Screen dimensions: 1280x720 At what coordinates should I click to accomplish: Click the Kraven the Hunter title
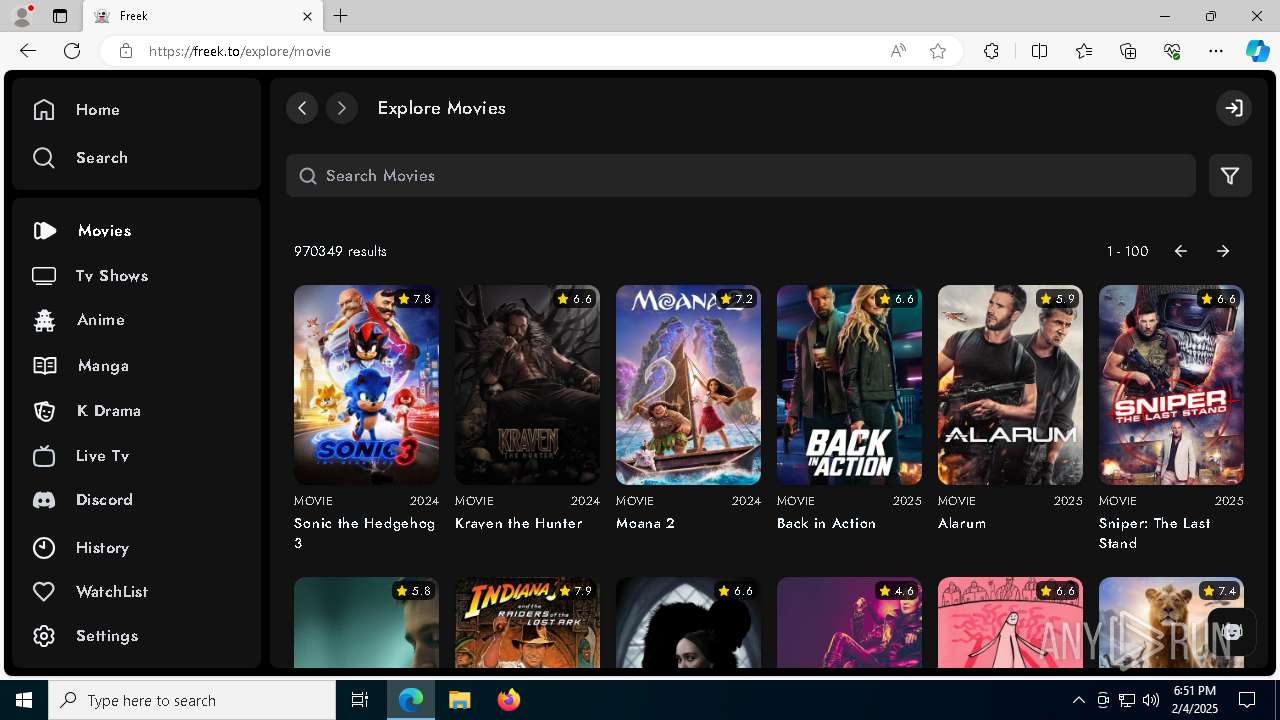click(518, 523)
